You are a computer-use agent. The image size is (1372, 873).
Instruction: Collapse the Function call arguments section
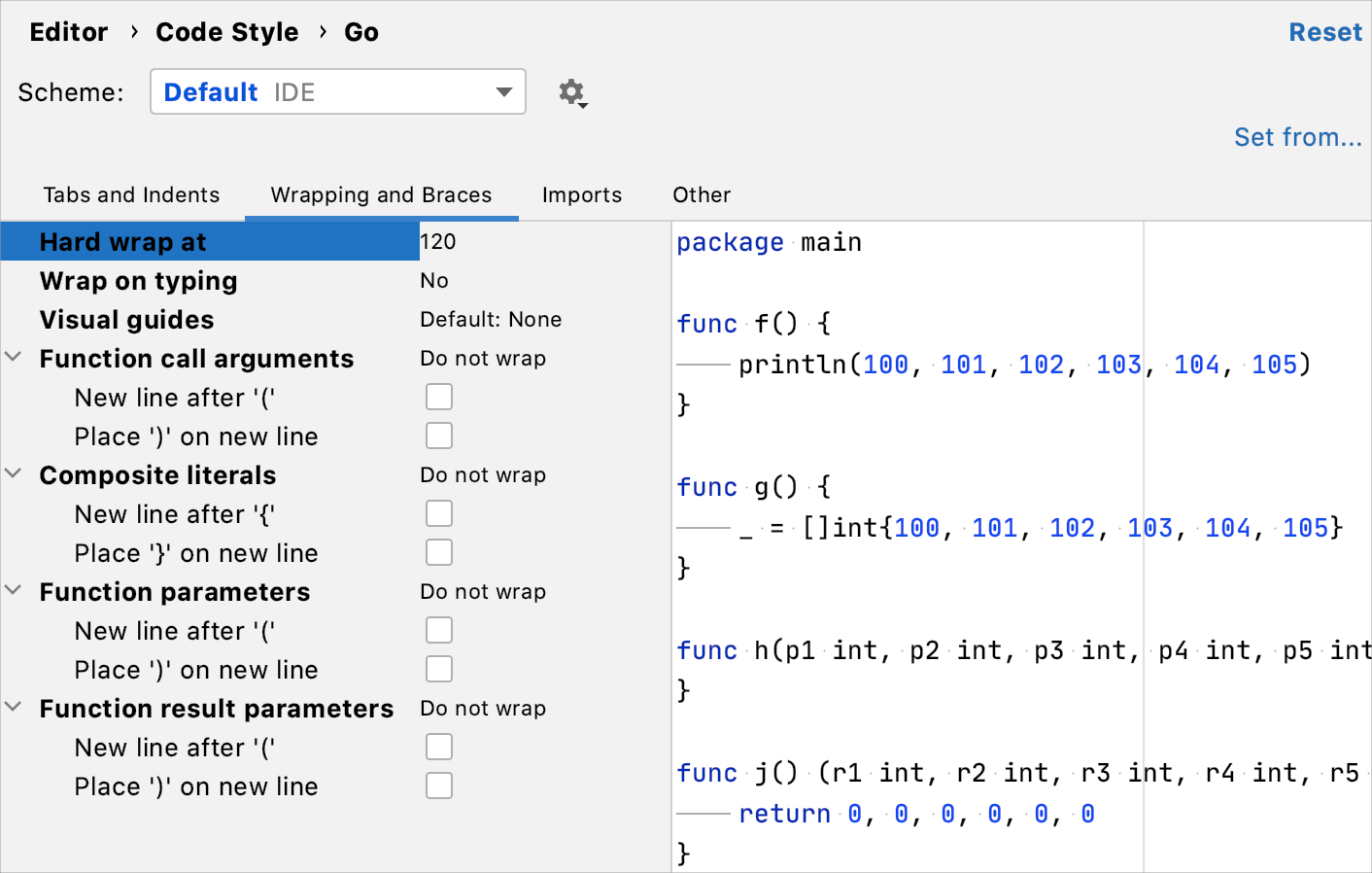coord(14,357)
